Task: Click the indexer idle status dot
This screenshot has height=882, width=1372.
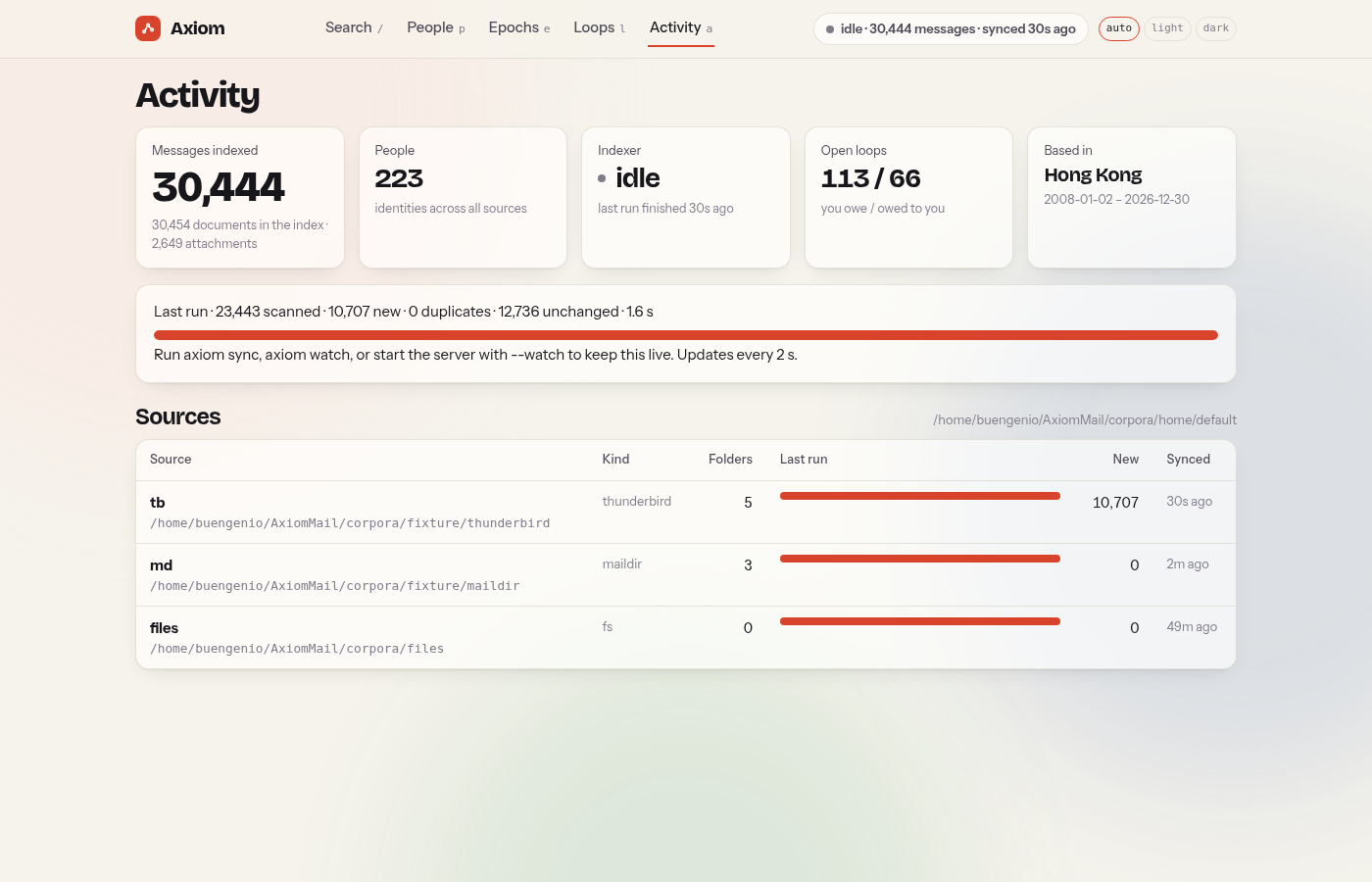Action: (602, 178)
